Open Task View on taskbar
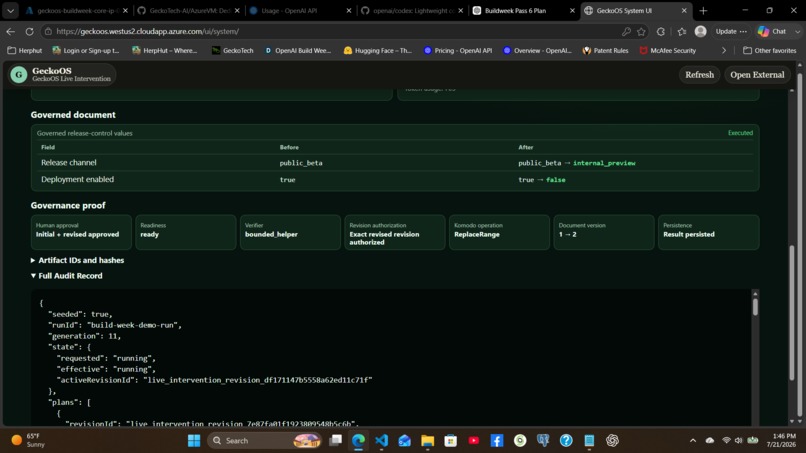Screen dimensions: 806x453 point(336,441)
